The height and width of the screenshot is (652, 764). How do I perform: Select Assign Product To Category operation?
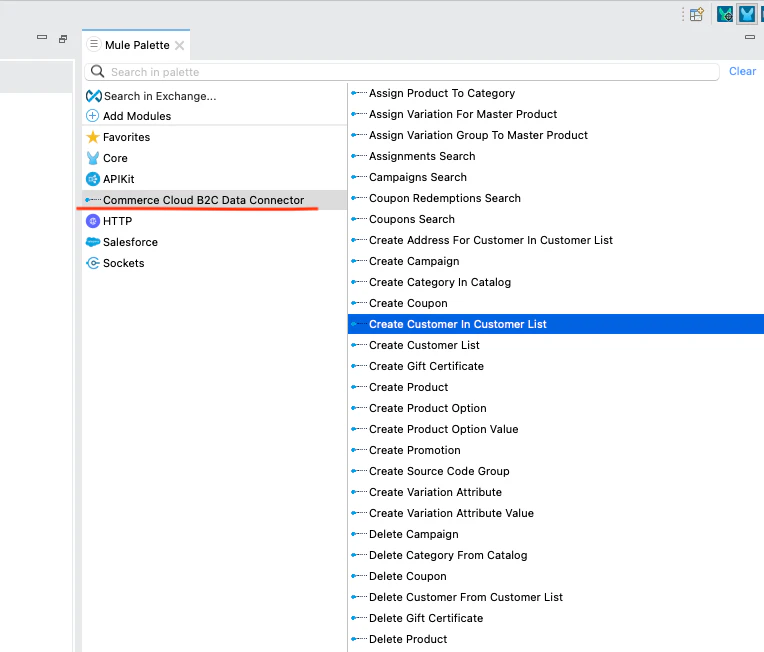click(441, 93)
